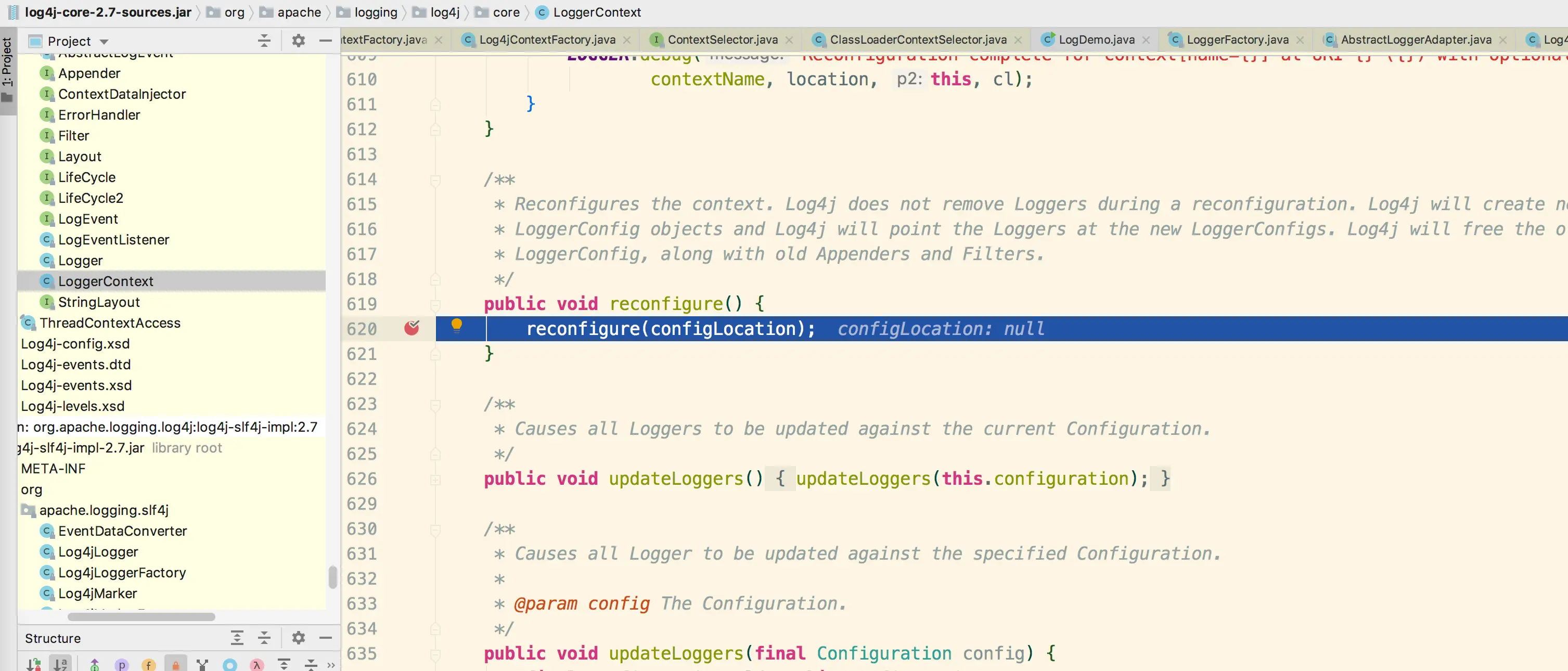Toggle Show Lambdas filter in Structure
Viewport: 1568px width, 671px height.
[257, 665]
